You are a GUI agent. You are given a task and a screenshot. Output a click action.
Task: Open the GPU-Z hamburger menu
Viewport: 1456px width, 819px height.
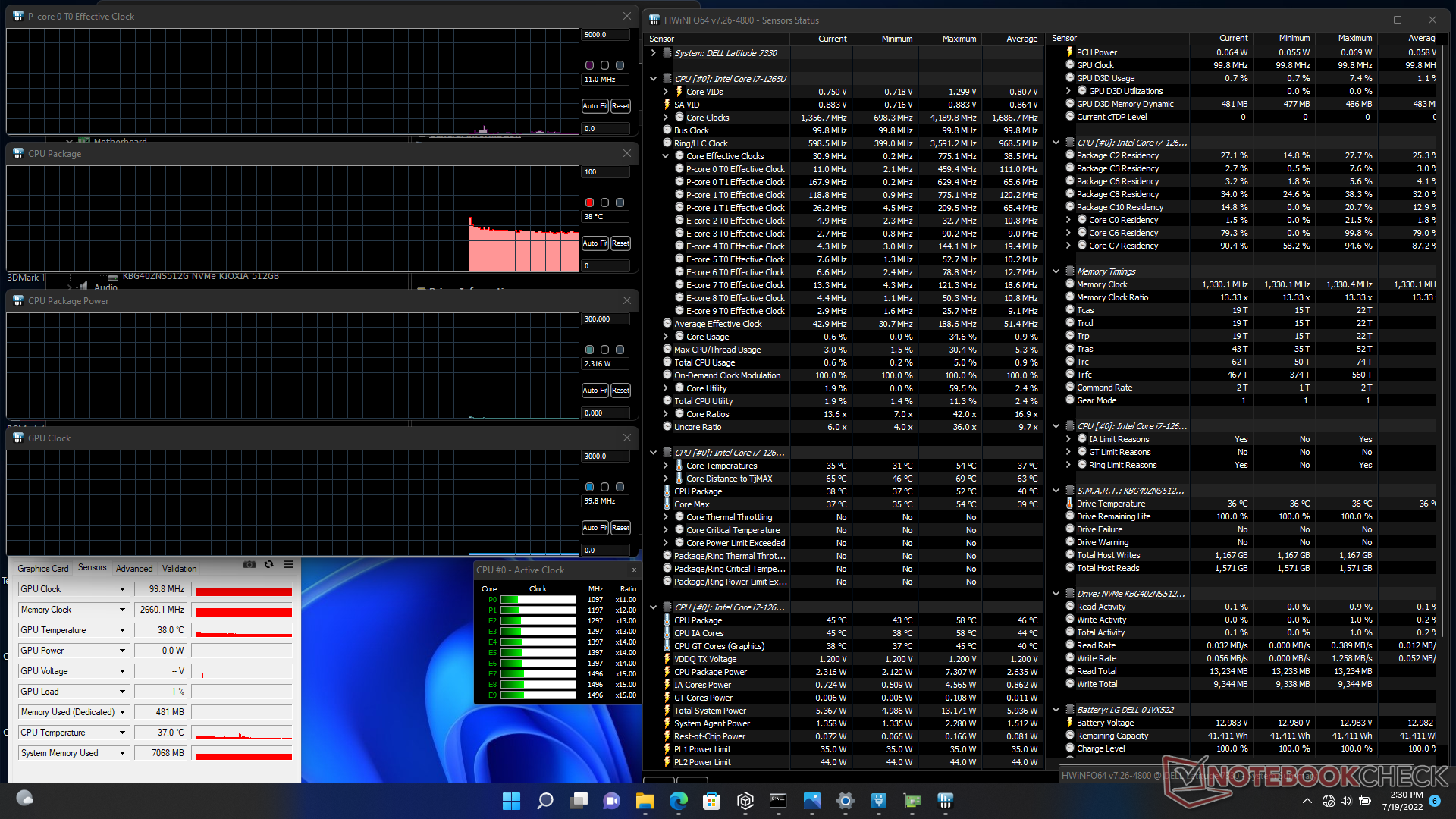click(289, 564)
